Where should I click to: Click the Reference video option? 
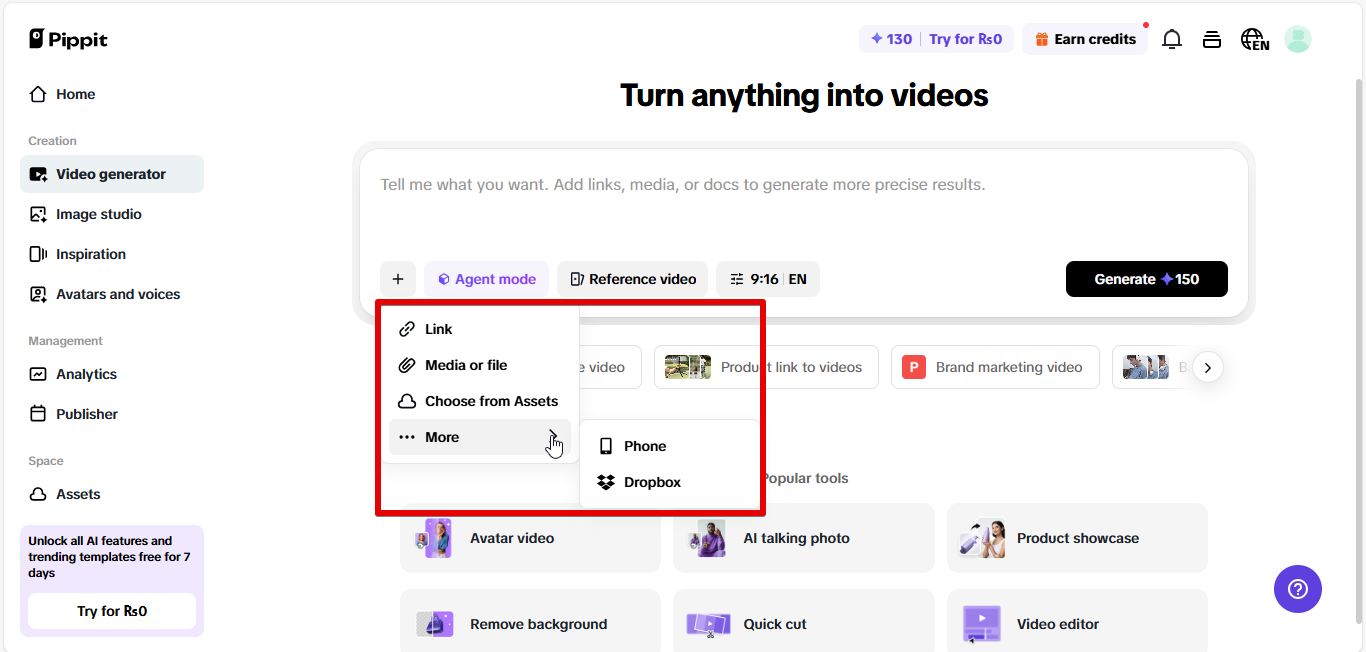(632, 278)
